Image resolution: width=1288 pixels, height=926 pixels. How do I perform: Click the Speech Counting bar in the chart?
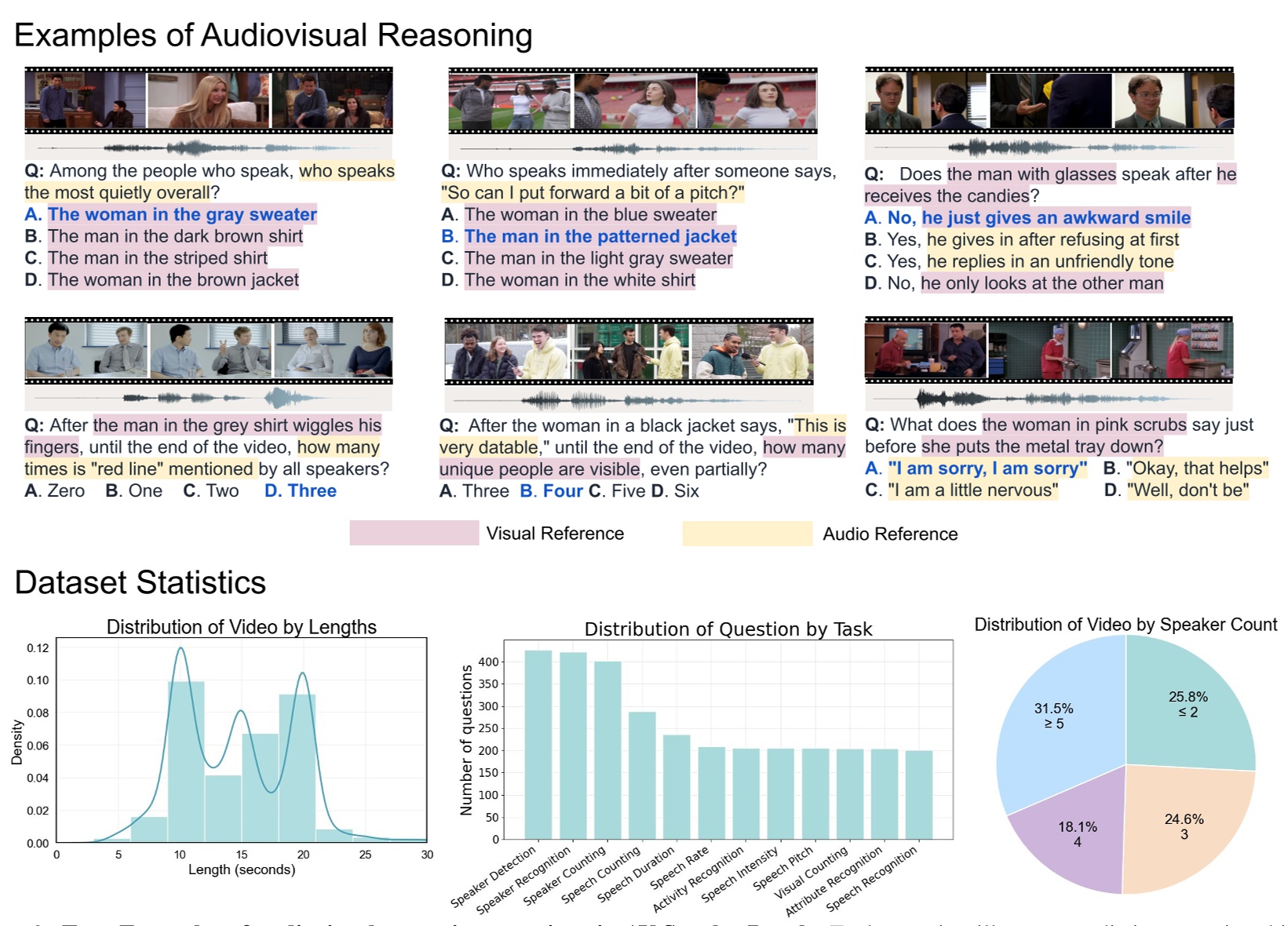tap(642, 775)
